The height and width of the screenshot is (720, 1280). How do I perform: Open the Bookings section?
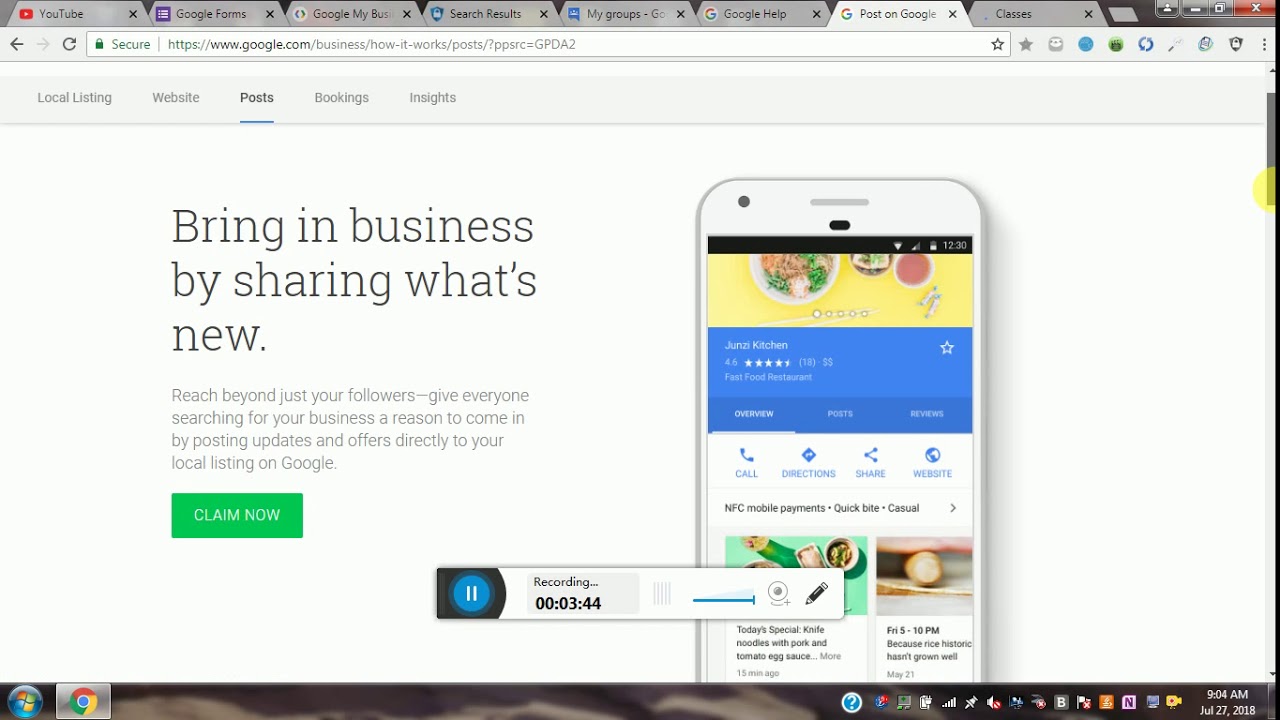click(341, 98)
